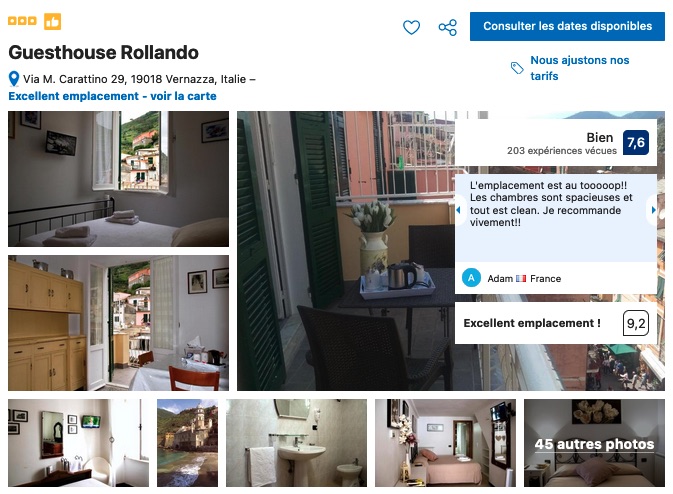Open Nous ajustons nos tarifs link
Screen dimensions: 673x494
tap(579, 68)
